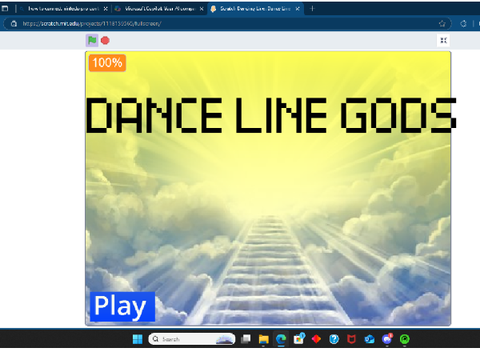
Task: Open the green circular app on taskbar
Action: point(405,339)
